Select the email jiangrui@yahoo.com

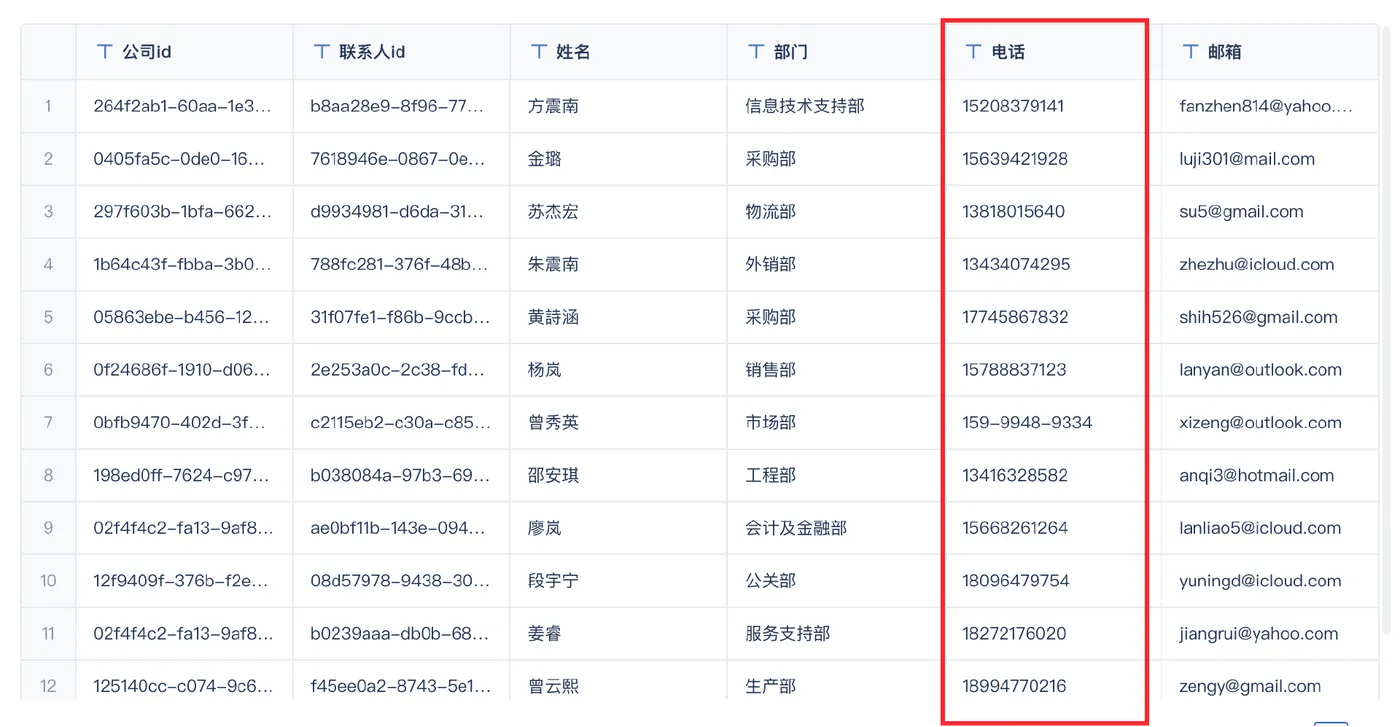point(1259,634)
